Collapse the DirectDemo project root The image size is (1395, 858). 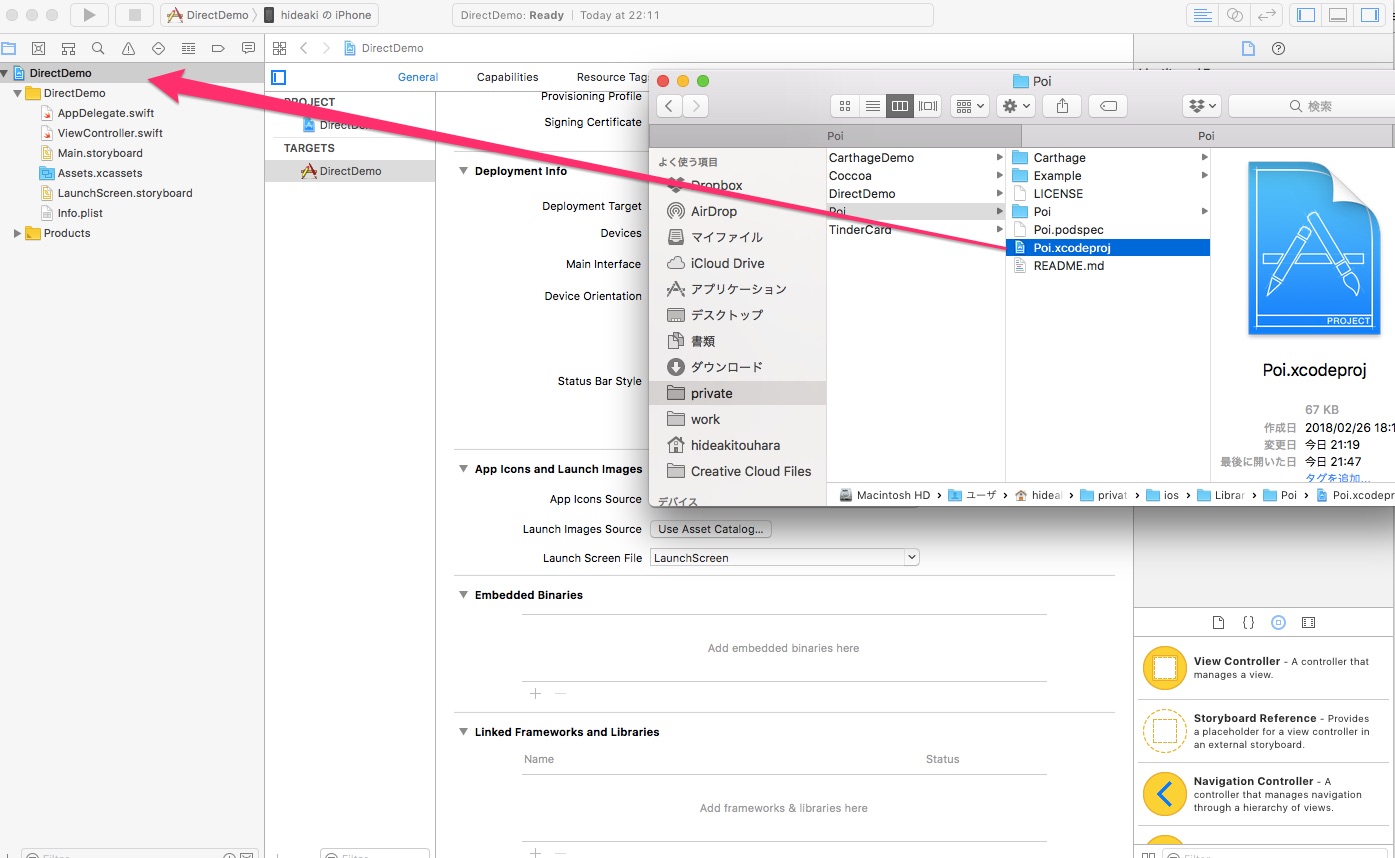[x=6, y=73]
